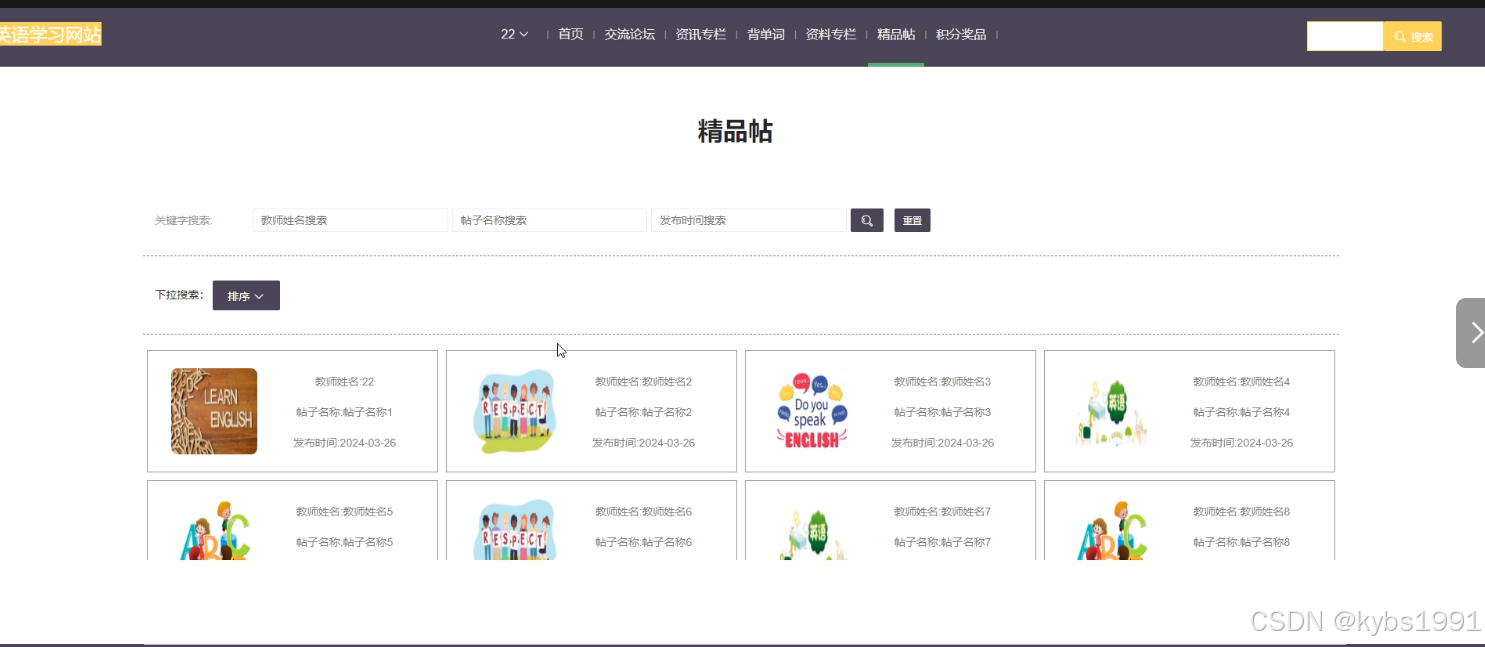Click the 精品帖 page heading

pos(735,131)
